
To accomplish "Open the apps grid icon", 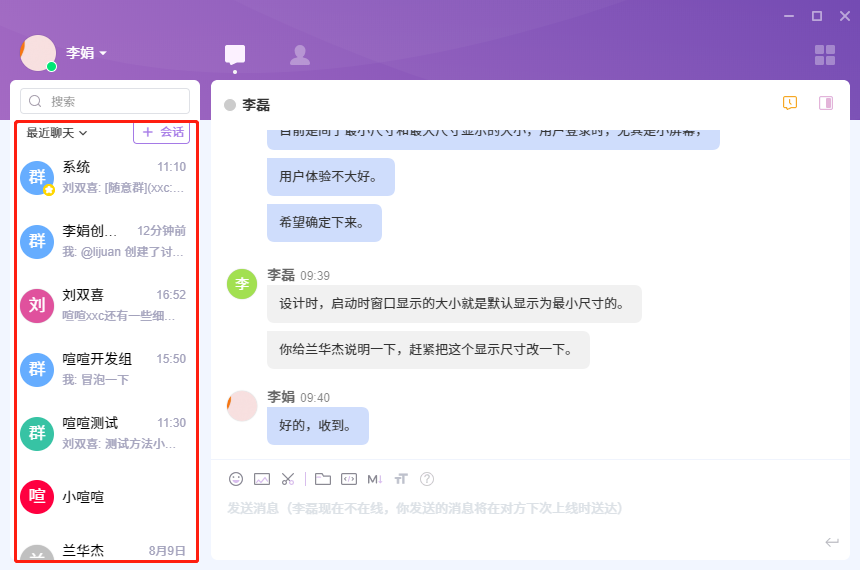I will coord(825,54).
